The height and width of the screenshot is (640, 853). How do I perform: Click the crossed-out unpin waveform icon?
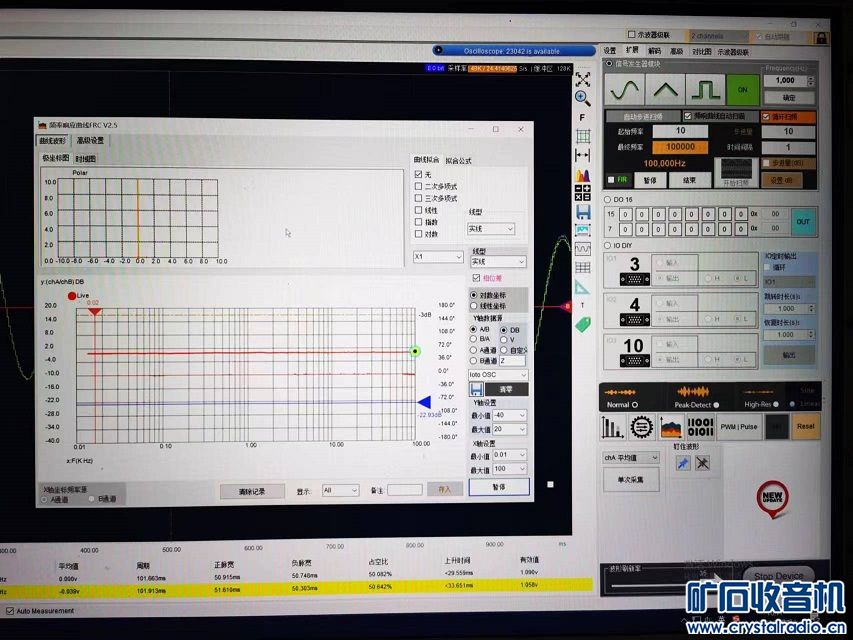pos(702,463)
